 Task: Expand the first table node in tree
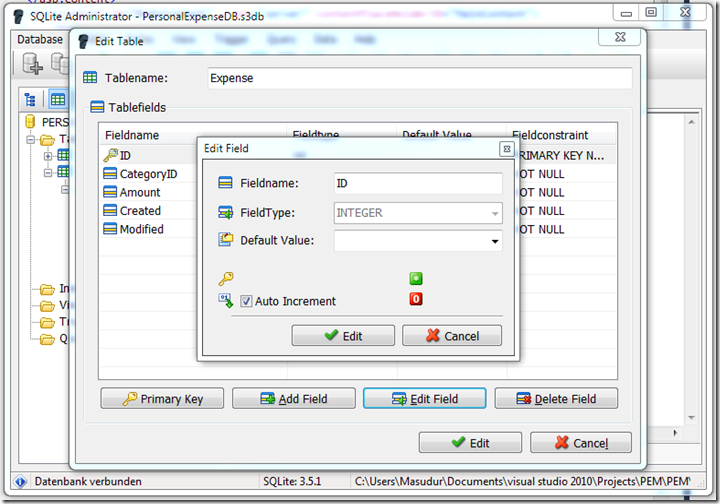48,156
